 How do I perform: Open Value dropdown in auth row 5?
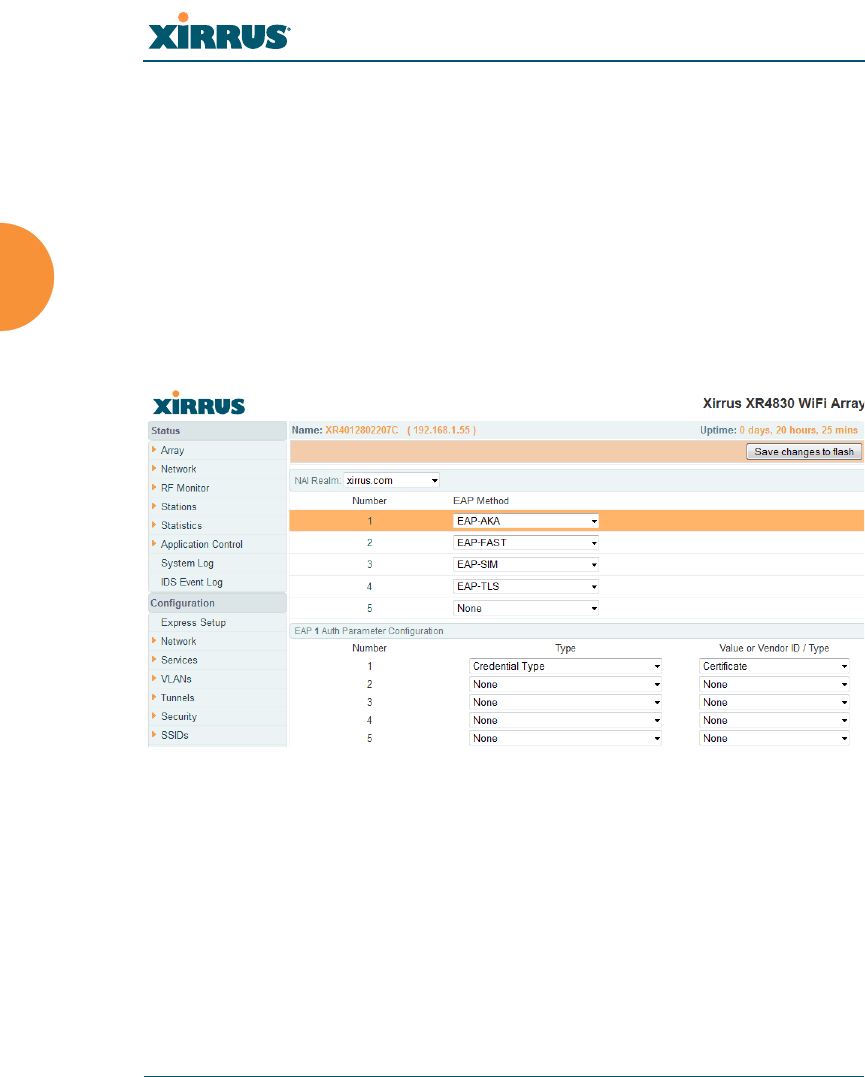(774, 738)
